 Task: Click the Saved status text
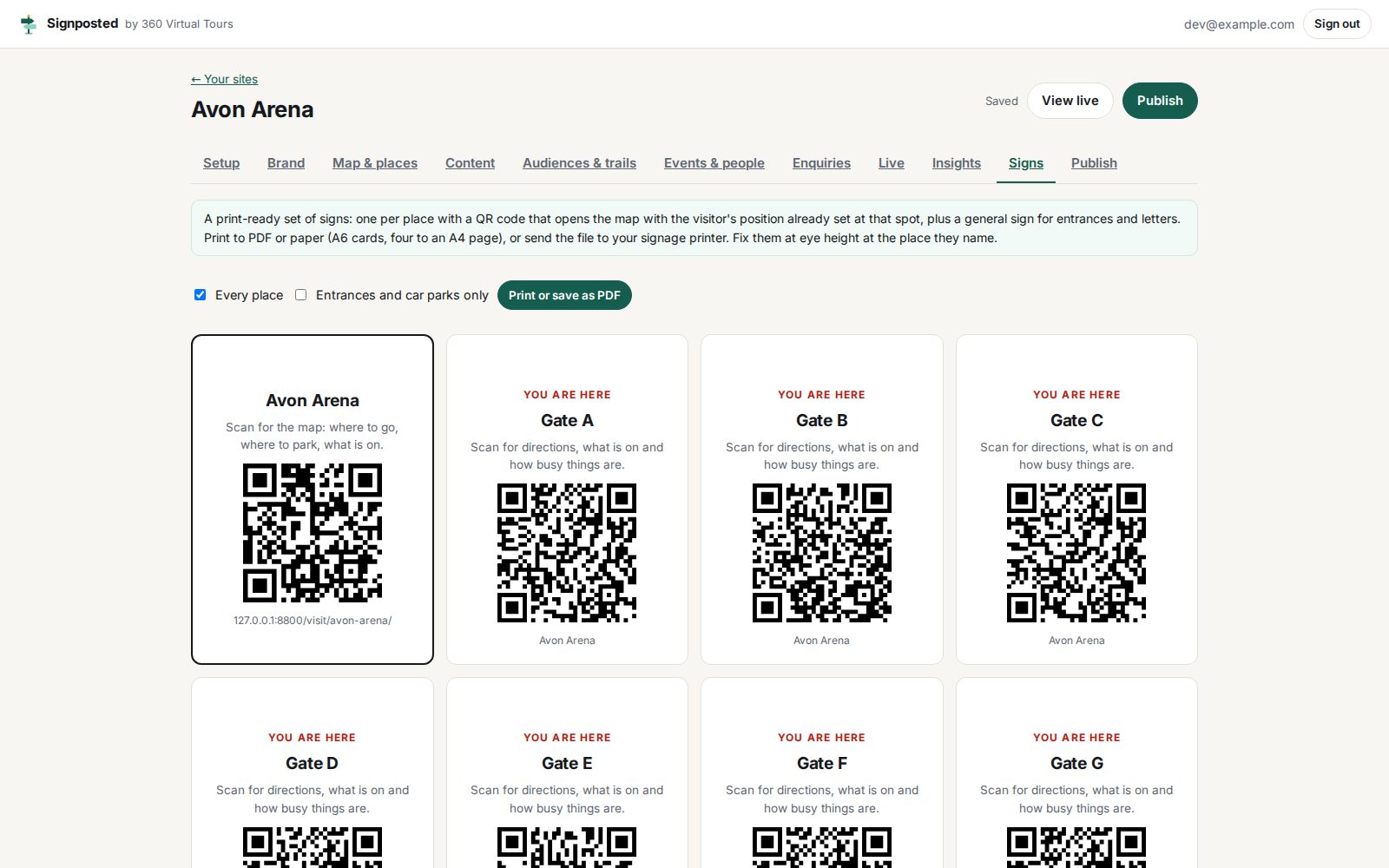[1002, 101]
